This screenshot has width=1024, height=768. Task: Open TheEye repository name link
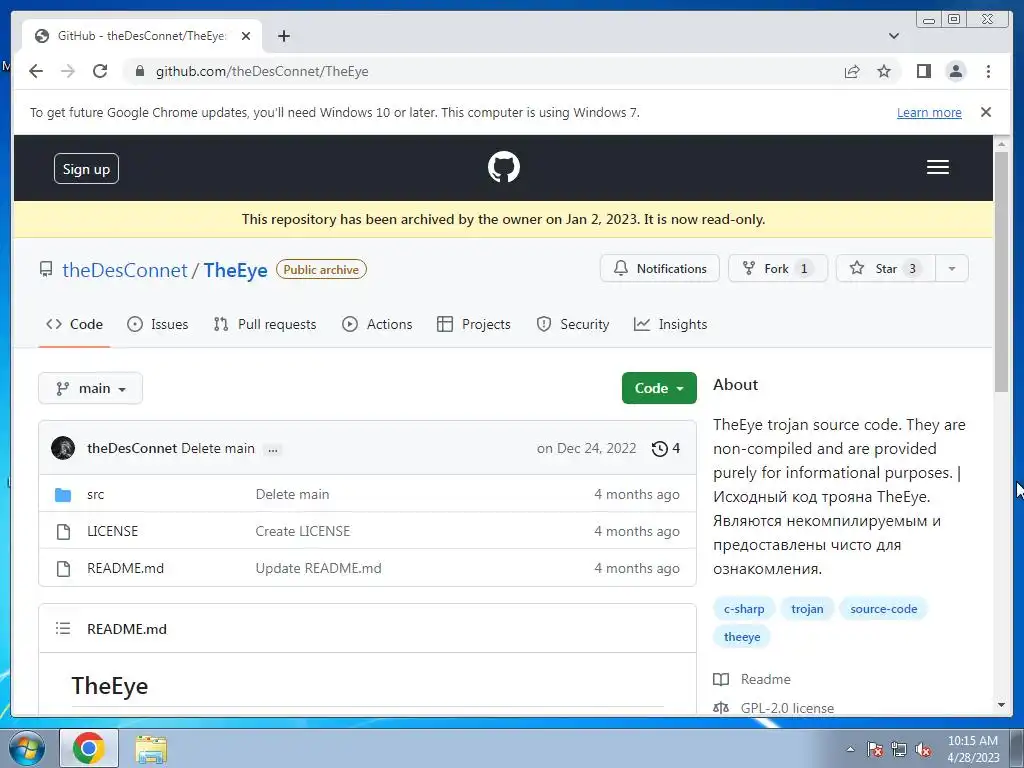point(235,270)
